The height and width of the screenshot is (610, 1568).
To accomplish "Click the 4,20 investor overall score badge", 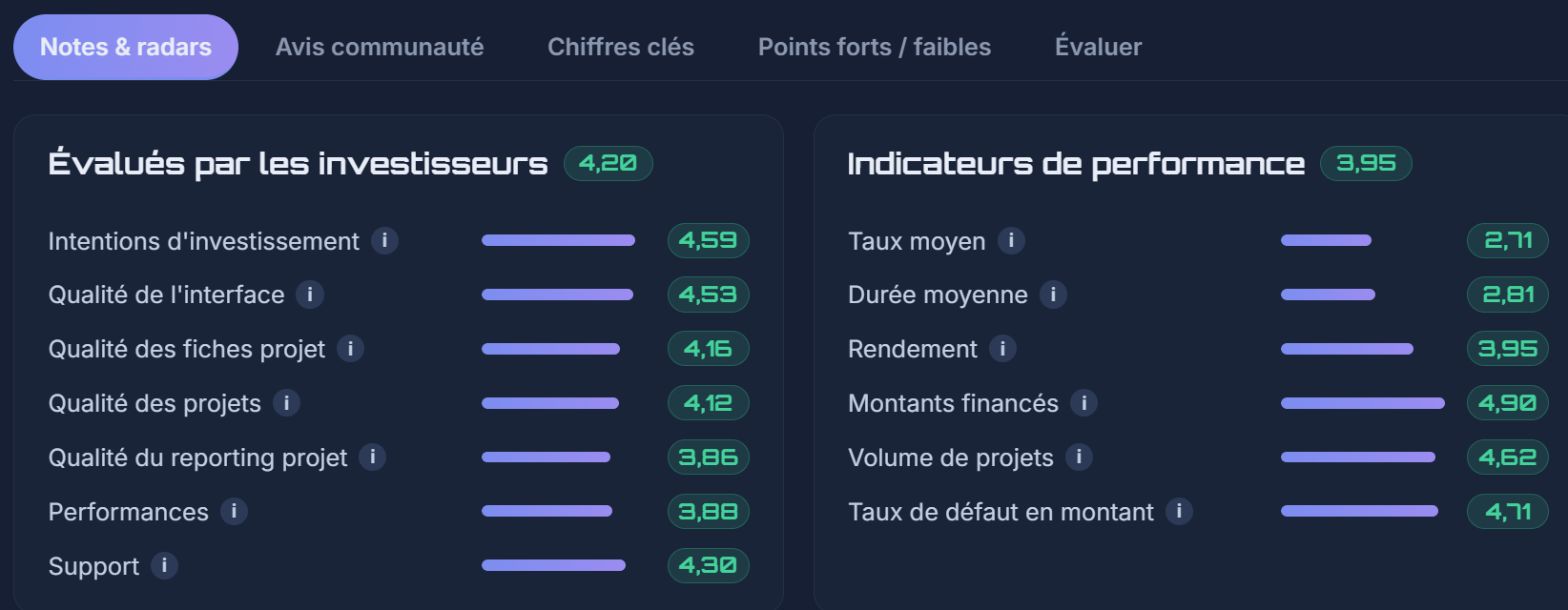I will 609,163.
